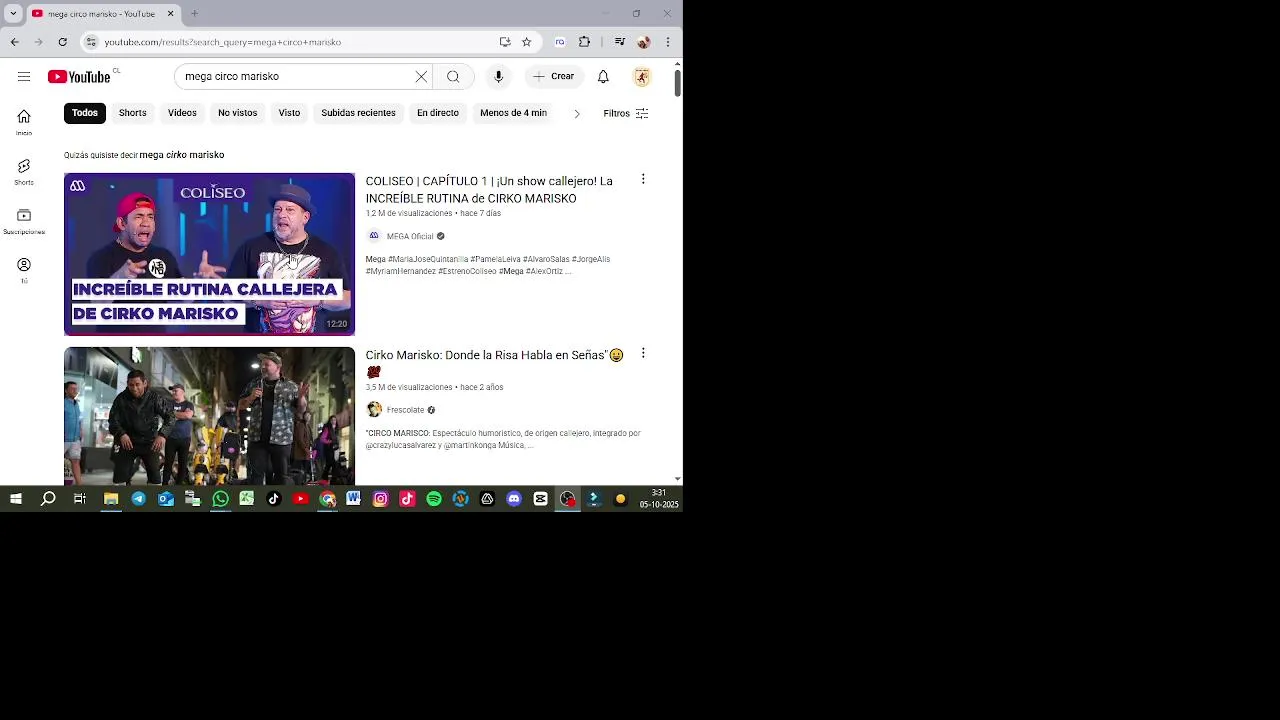Open Suscripciones in the sidebar
Screen dimensions: 1280x720
(x=24, y=221)
